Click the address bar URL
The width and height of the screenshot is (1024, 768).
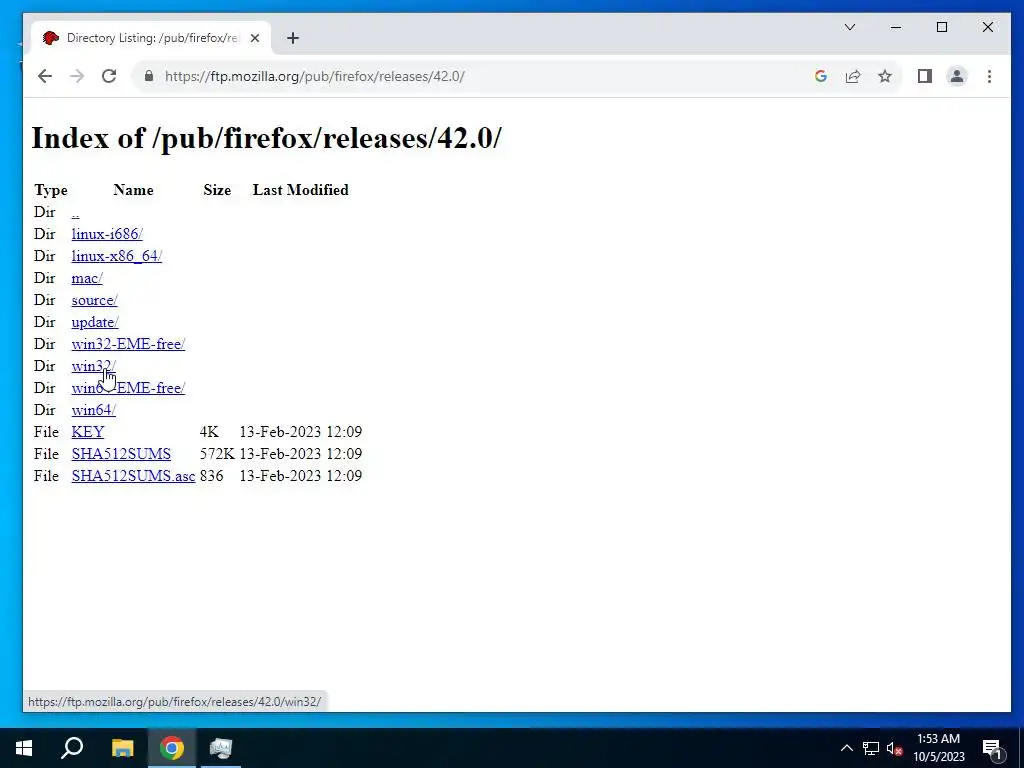point(315,76)
